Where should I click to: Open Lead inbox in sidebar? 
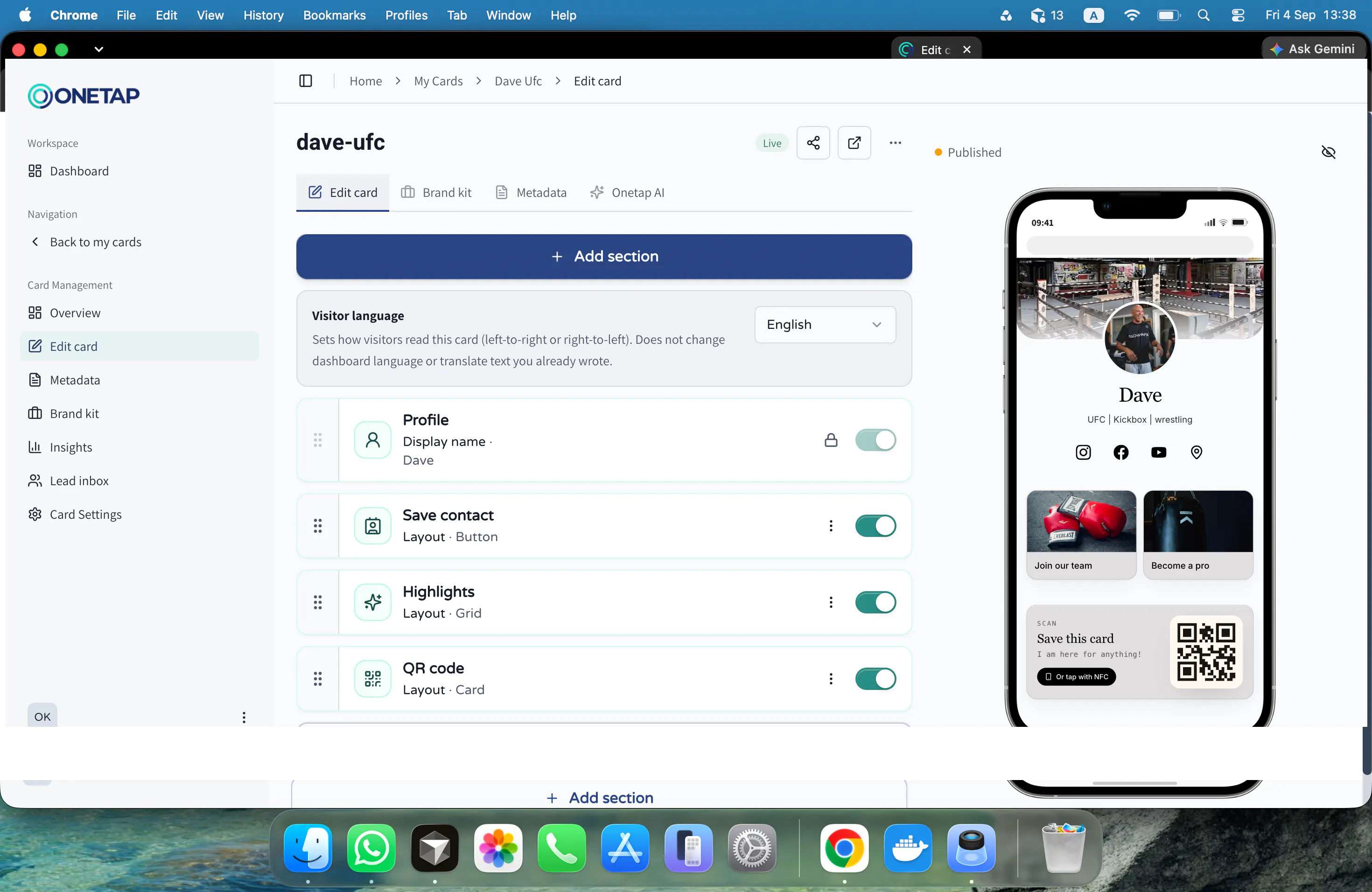coord(79,481)
